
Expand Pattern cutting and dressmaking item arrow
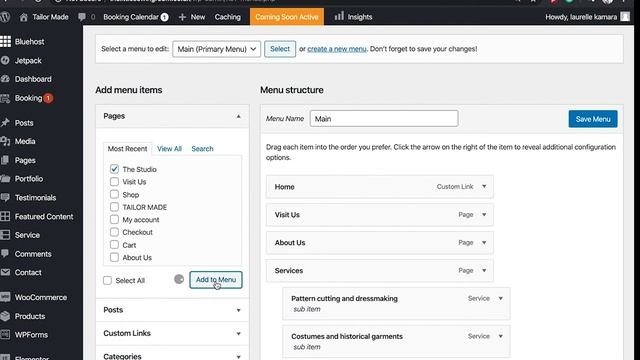coord(500,298)
